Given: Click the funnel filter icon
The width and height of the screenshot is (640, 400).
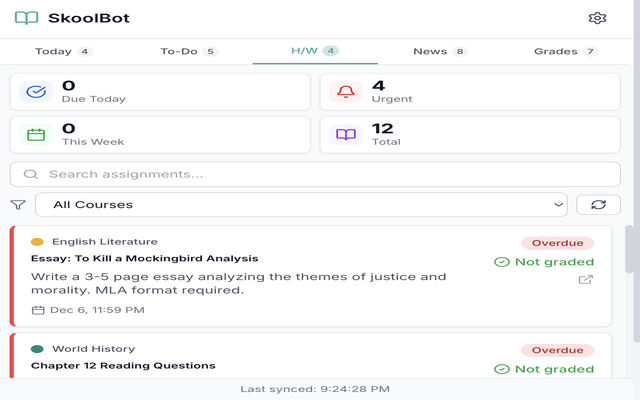Looking at the screenshot, I should [18, 204].
